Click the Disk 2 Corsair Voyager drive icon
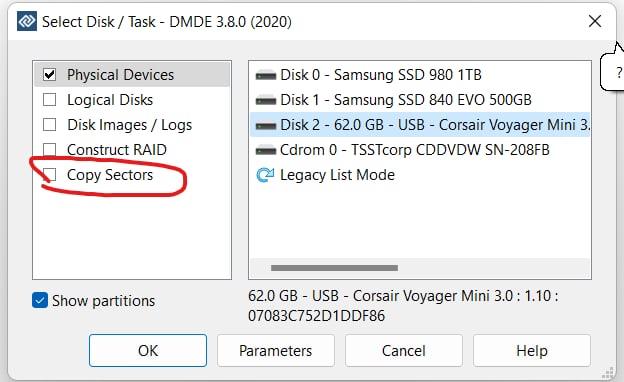This screenshot has width=624, height=382. [x=265, y=125]
